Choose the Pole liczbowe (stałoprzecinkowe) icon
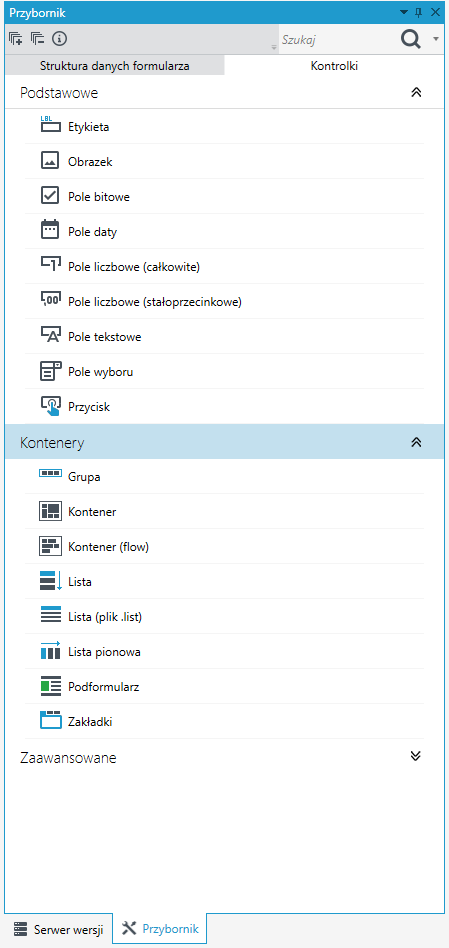449x948 pixels. click(x=51, y=299)
